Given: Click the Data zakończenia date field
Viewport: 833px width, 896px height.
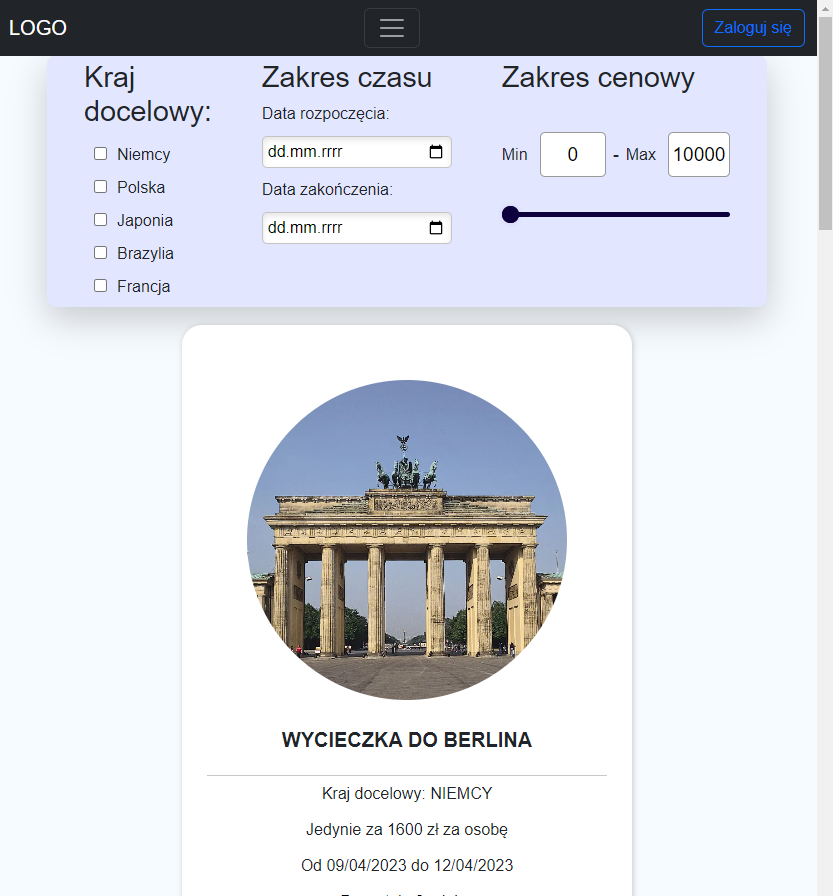Looking at the screenshot, I should coord(357,228).
